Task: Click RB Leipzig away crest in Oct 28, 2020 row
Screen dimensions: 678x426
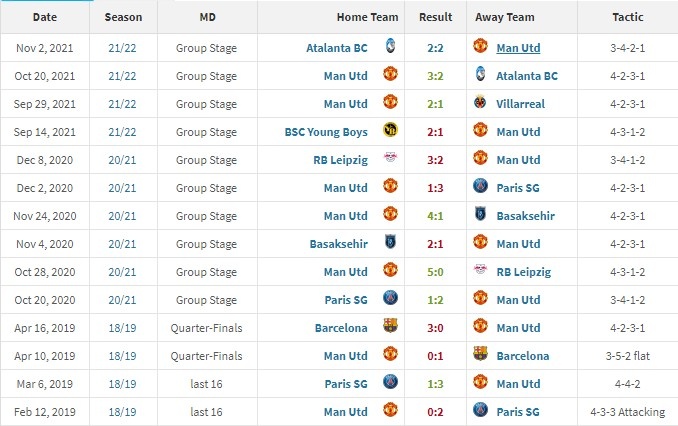Action: [x=480, y=270]
